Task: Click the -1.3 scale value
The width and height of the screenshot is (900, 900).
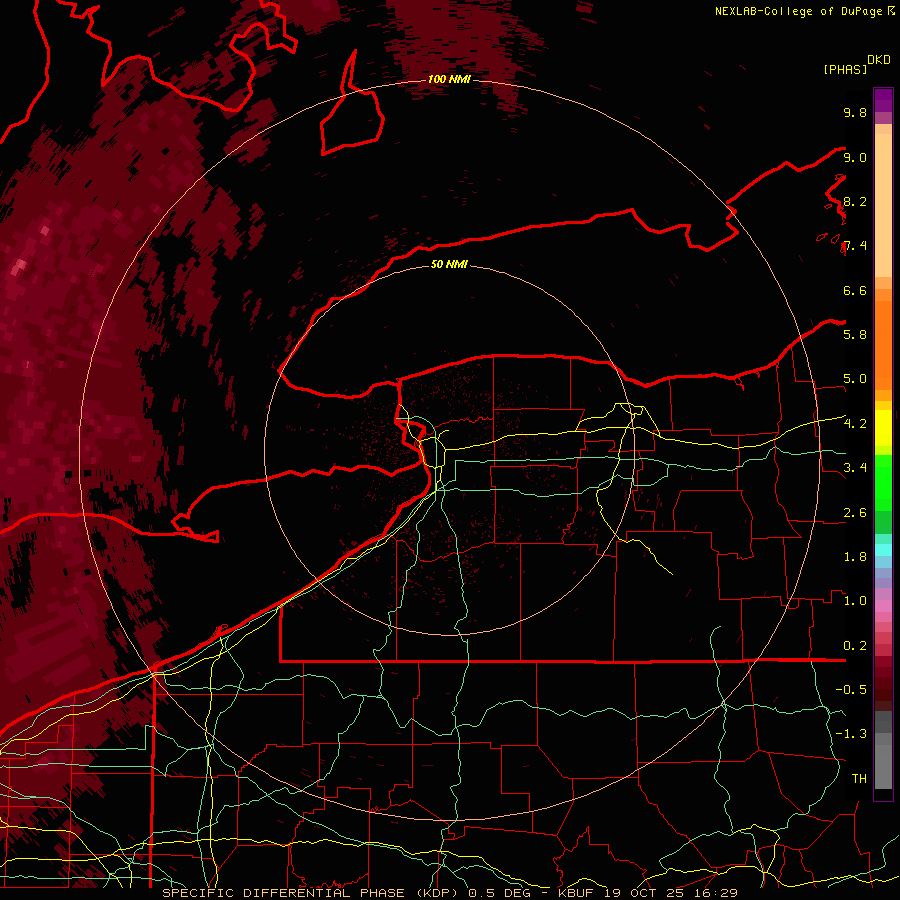Action: (851, 734)
